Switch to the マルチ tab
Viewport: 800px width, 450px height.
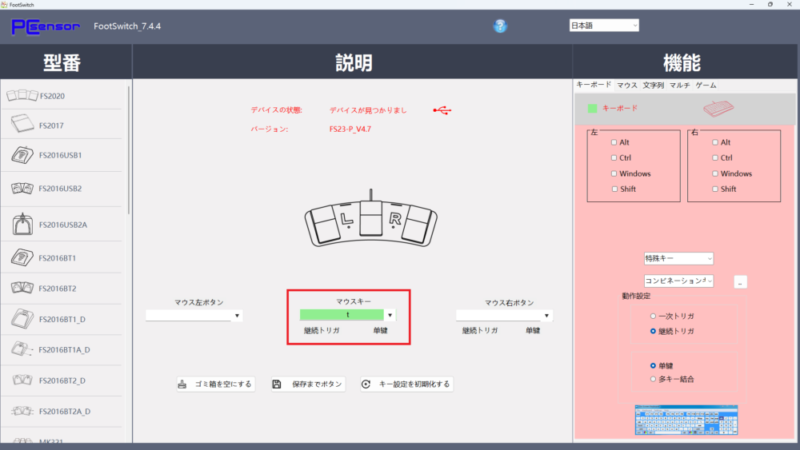680,85
